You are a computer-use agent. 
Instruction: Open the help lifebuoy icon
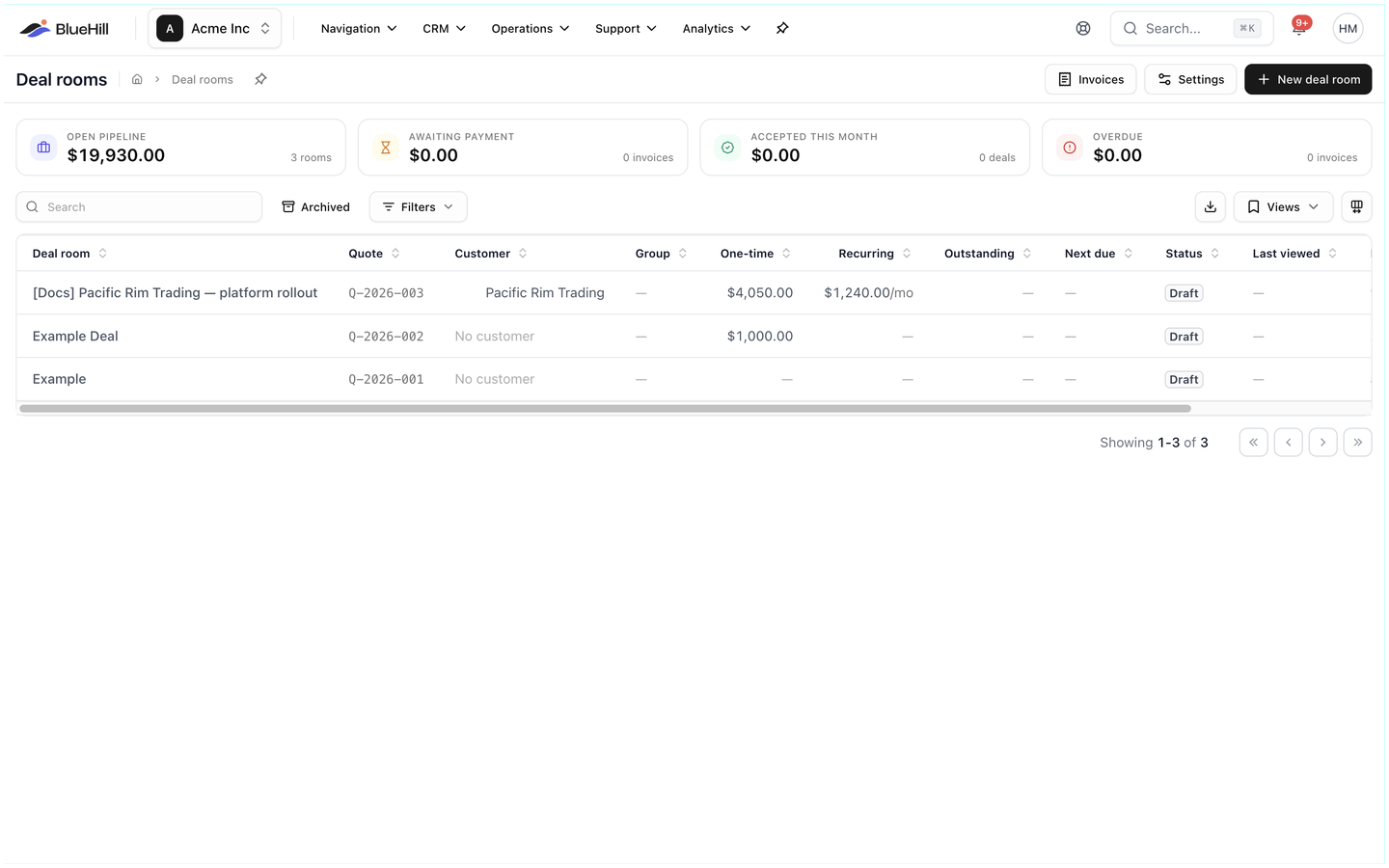click(x=1083, y=29)
